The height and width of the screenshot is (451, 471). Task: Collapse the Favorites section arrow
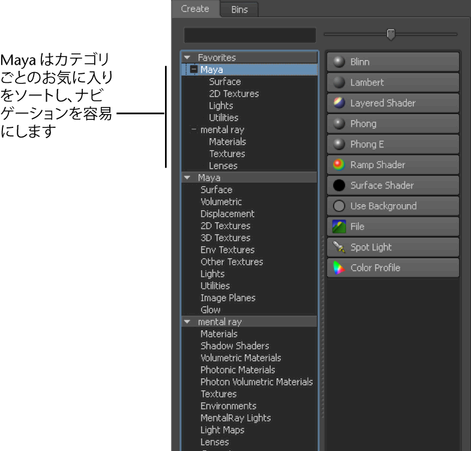(187, 57)
